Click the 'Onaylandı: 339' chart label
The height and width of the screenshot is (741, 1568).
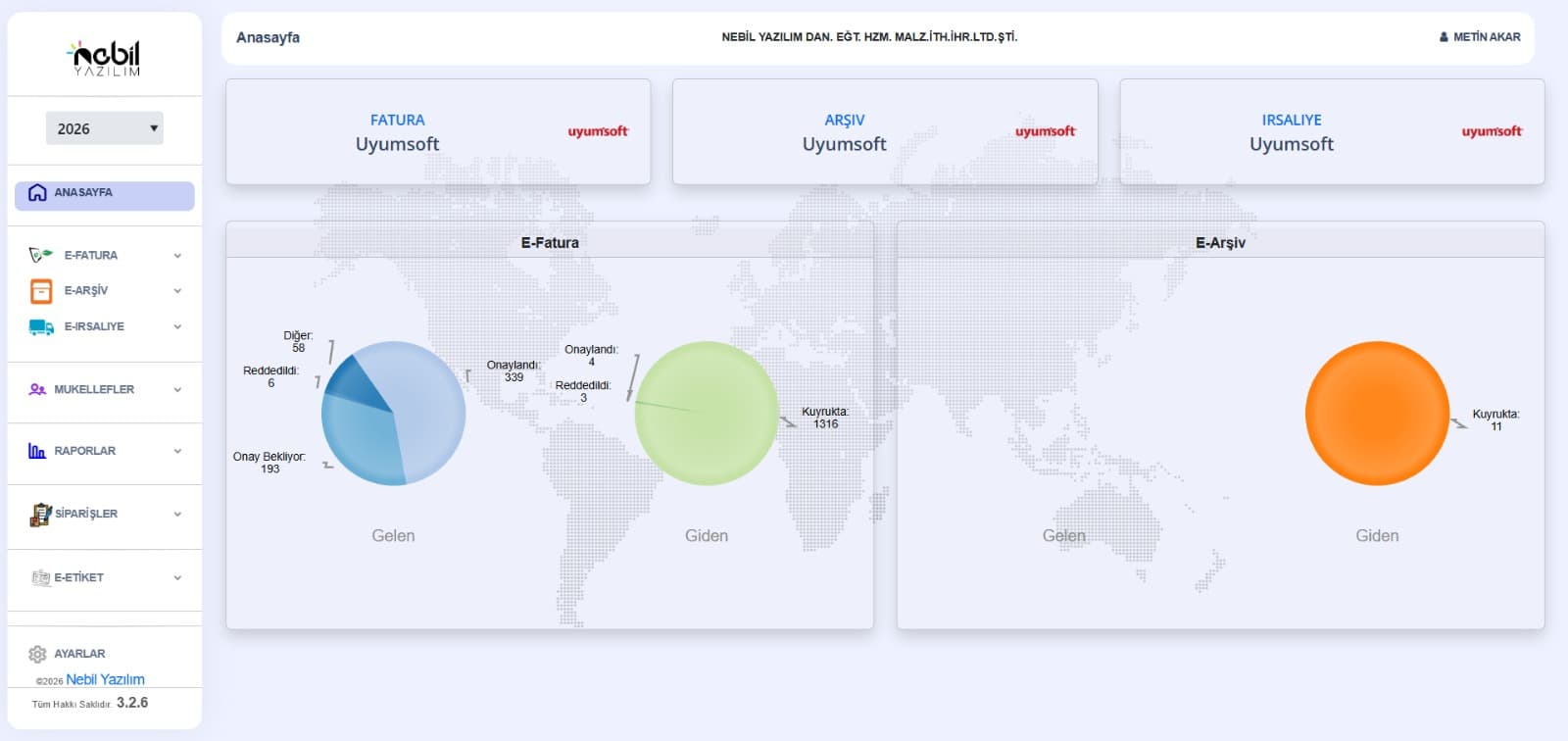click(514, 370)
